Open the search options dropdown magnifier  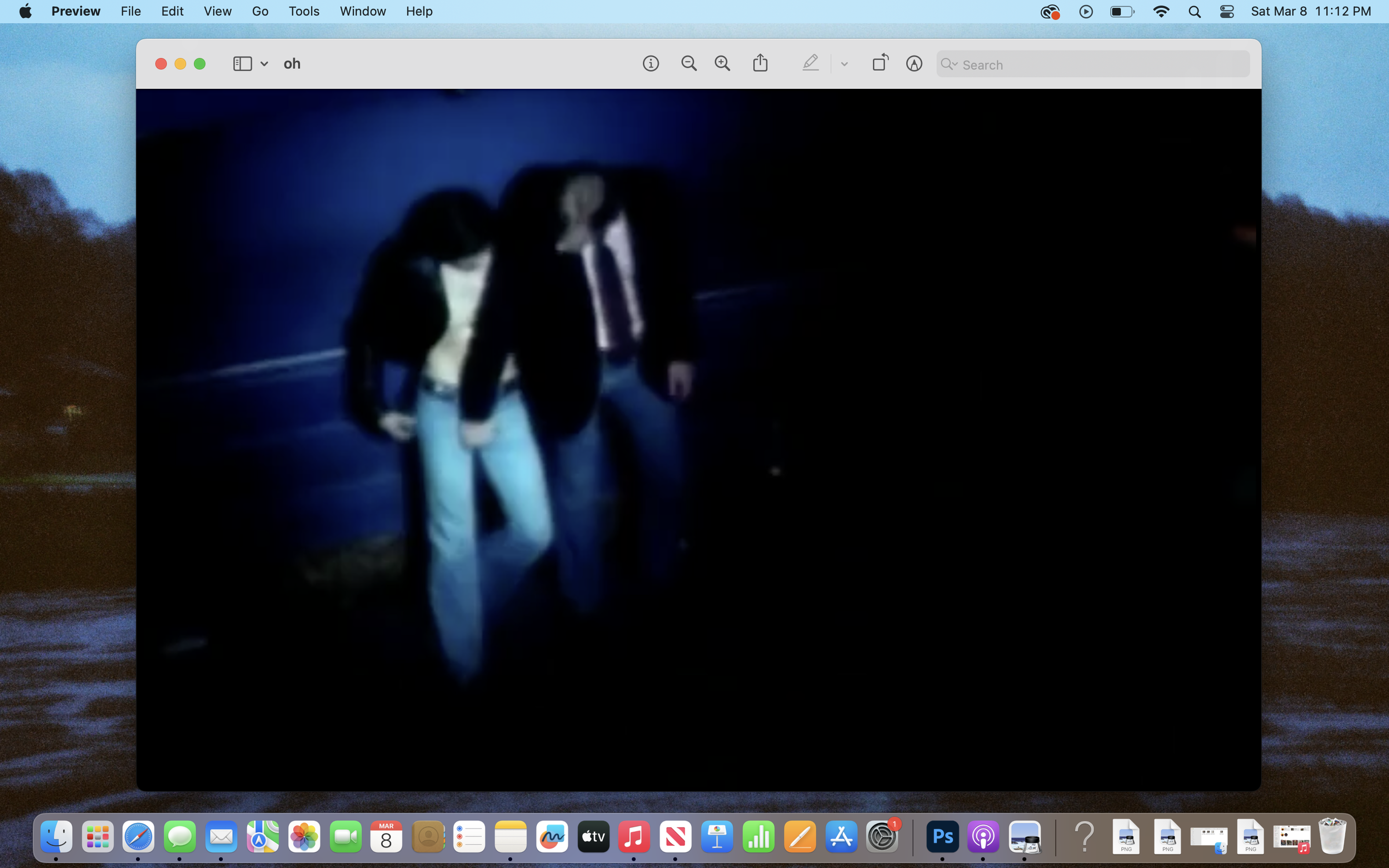(x=948, y=64)
